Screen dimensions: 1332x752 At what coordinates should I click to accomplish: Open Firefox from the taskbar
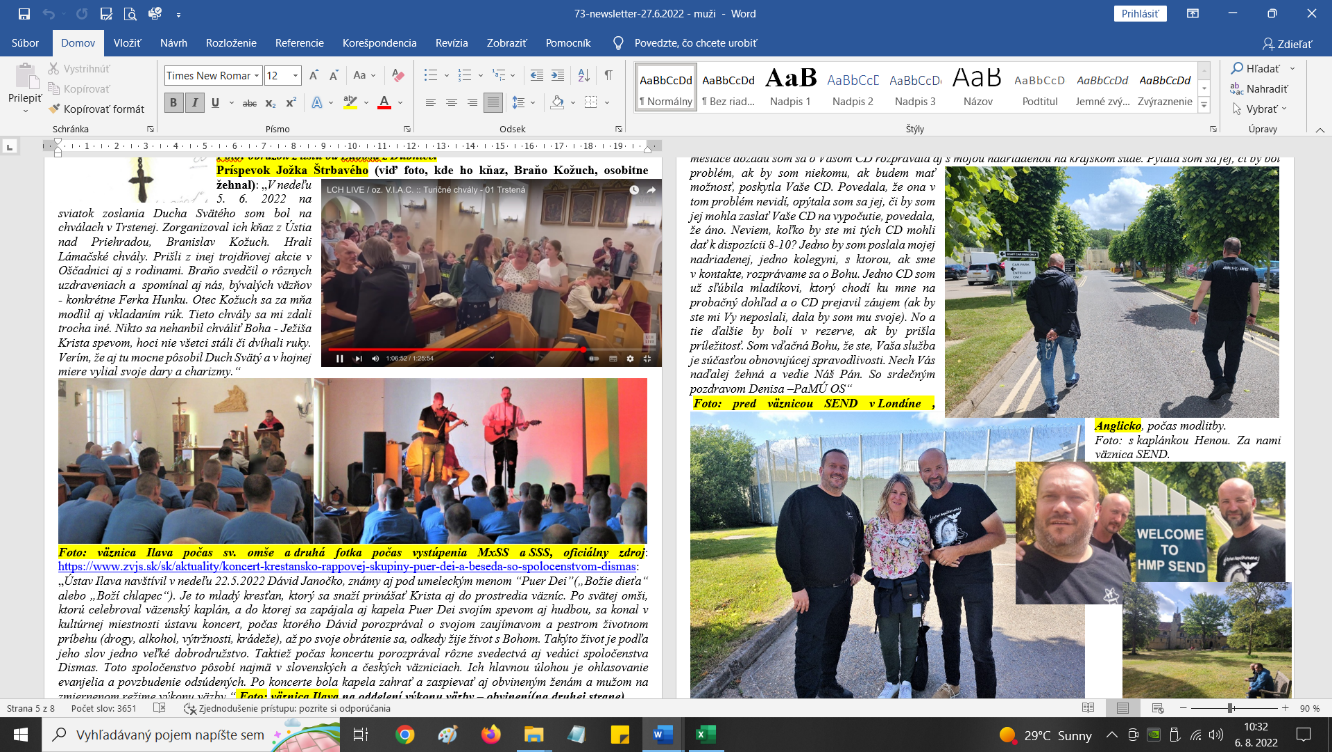coord(490,734)
